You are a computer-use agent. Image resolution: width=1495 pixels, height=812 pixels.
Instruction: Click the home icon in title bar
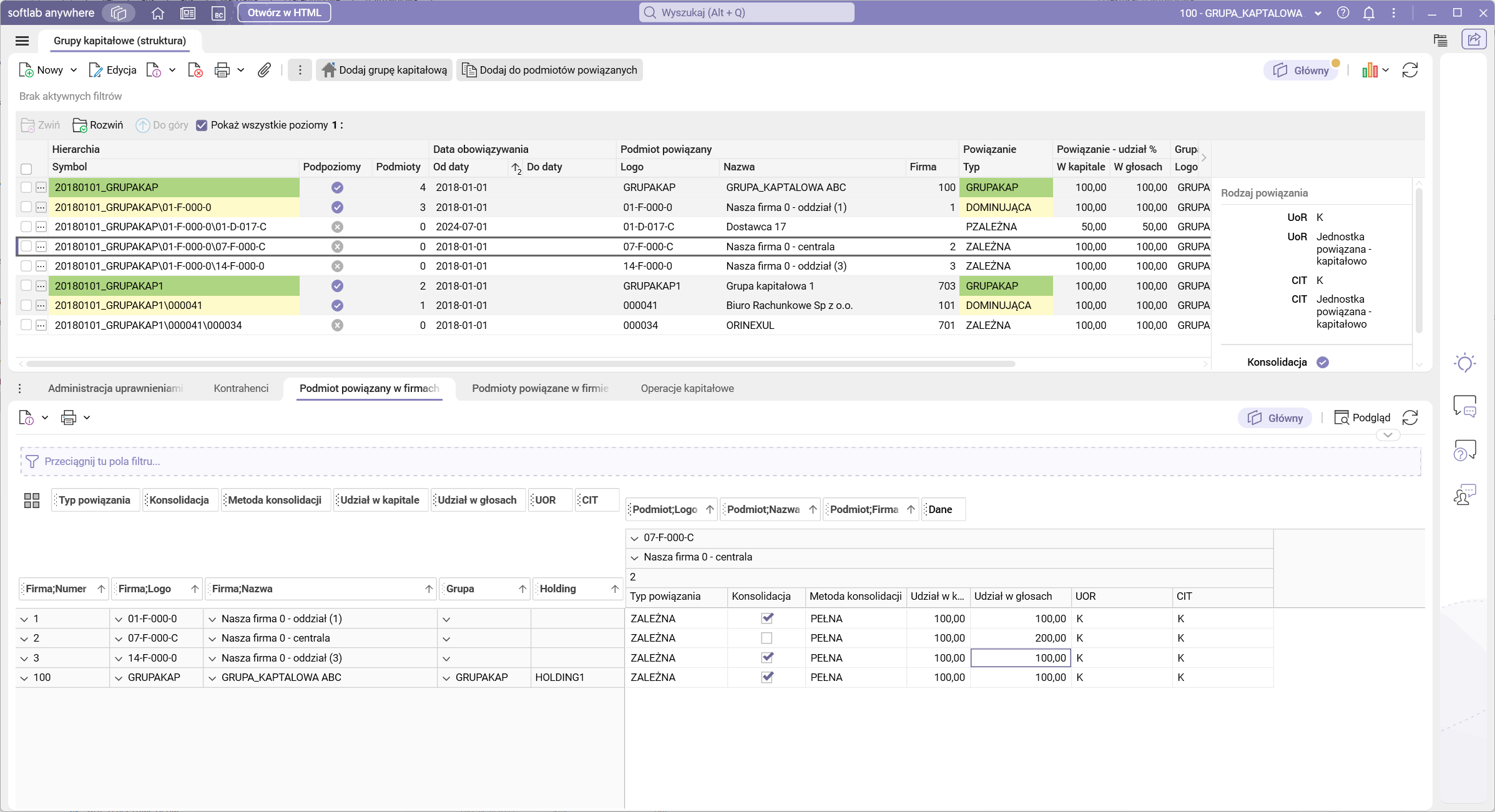[158, 12]
